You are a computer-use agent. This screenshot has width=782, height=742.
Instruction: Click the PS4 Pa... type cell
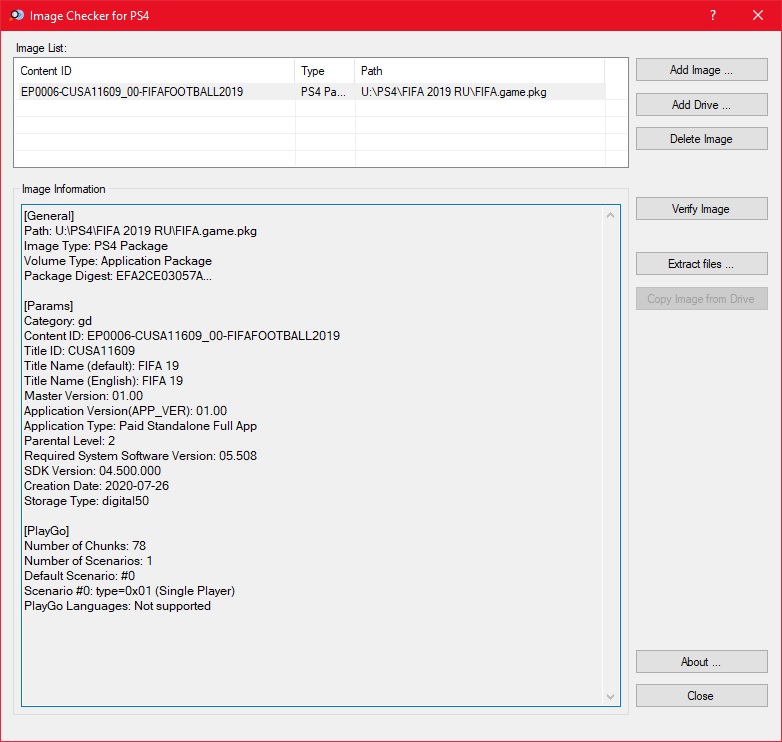pyautogui.click(x=323, y=92)
